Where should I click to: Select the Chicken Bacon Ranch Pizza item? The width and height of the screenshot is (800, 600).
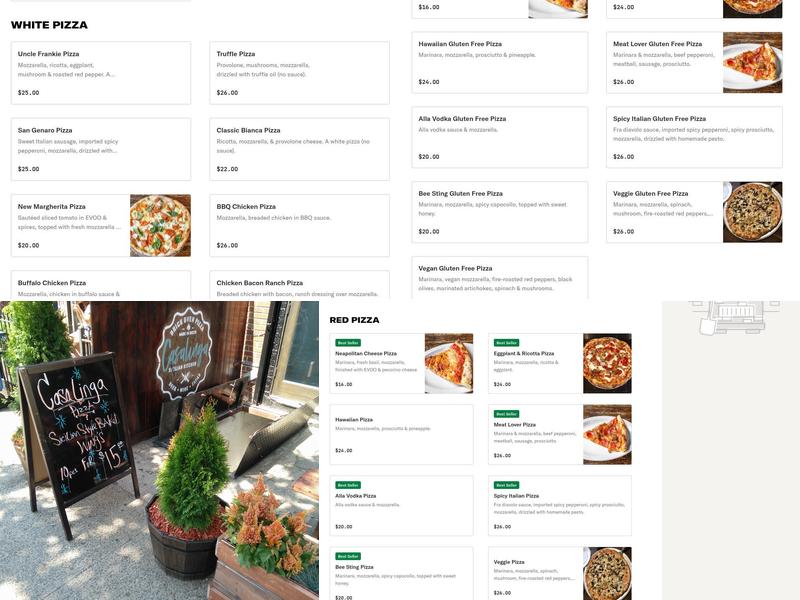coord(299,285)
